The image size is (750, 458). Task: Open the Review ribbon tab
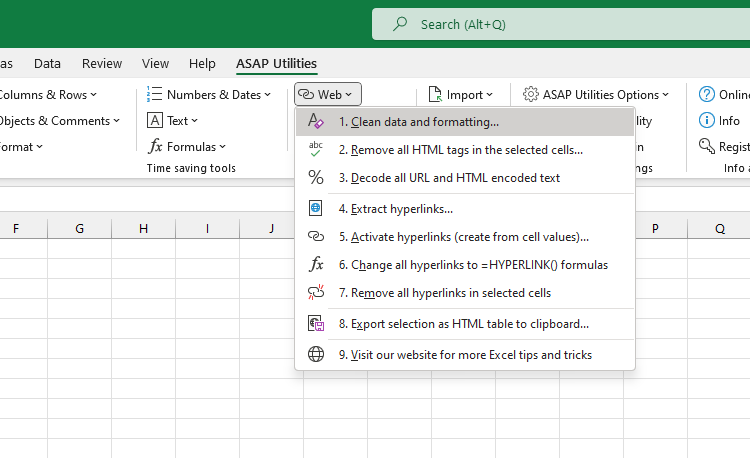(x=102, y=64)
